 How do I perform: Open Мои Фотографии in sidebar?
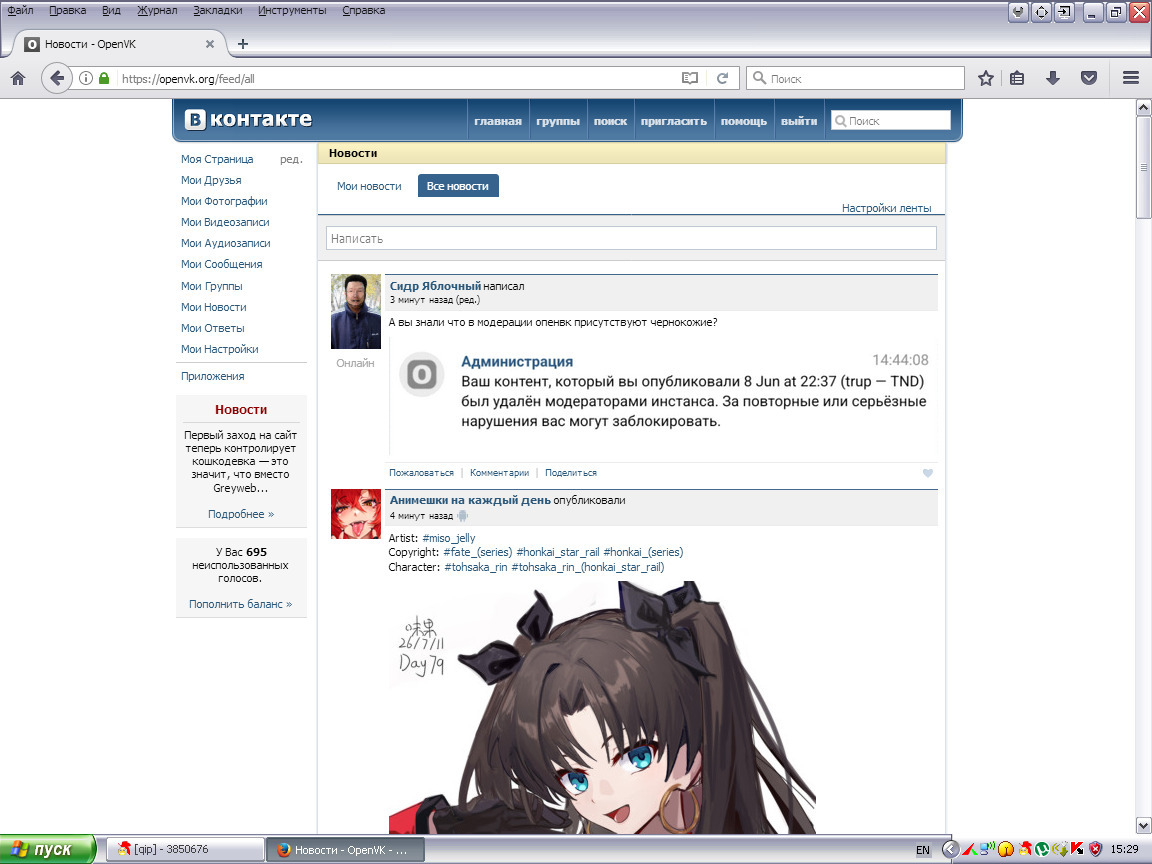click(x=224, y=201)
